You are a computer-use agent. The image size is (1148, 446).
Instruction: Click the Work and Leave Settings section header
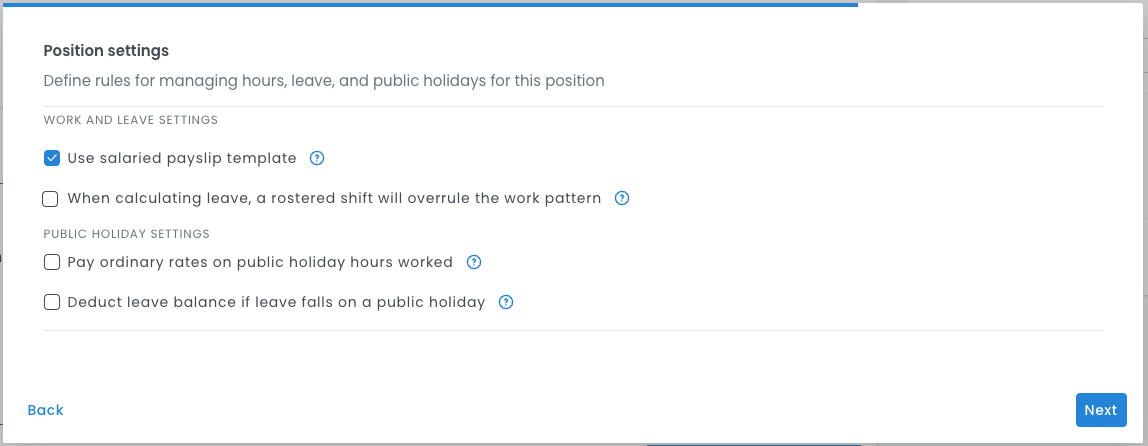[131, 120]
